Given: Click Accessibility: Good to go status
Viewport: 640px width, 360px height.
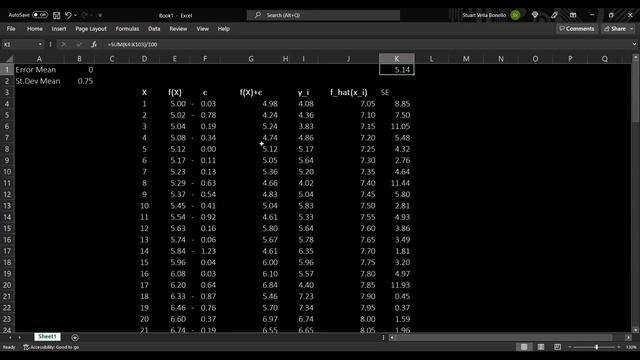Looking at the screenshot, I should (x=51, y=347).
